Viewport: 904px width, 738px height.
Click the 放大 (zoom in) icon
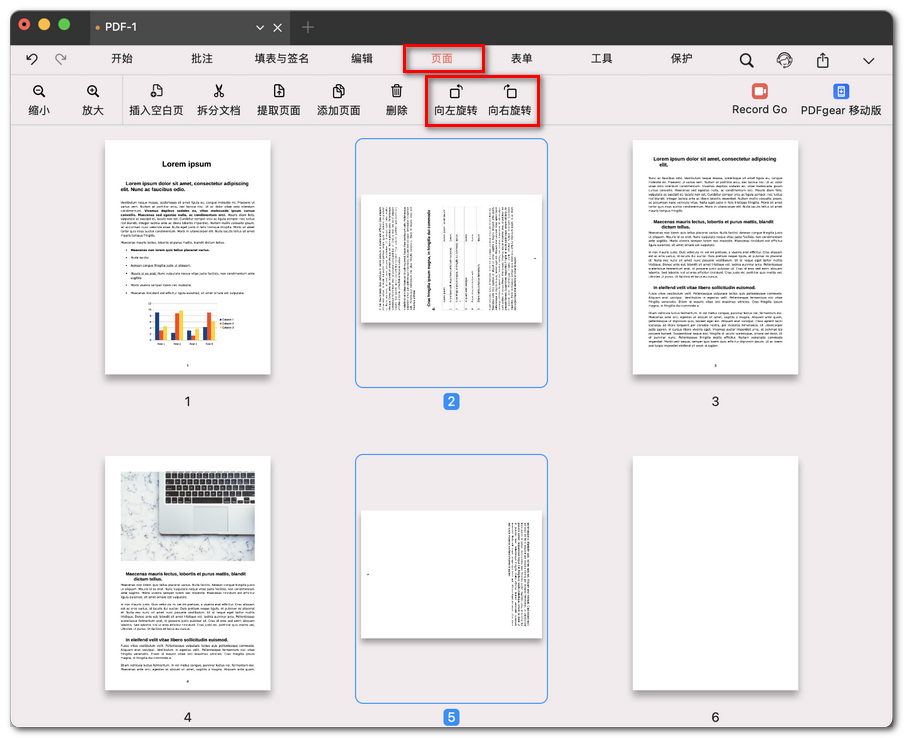(91, 100)
